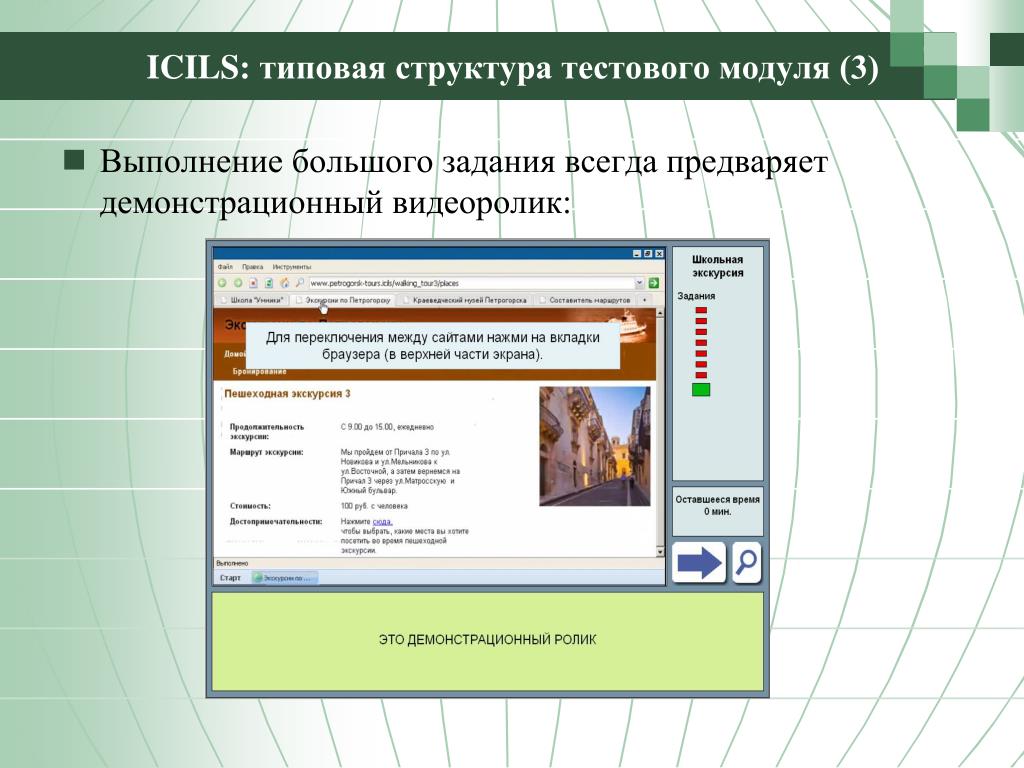Click the Выполнено status bar text
Screen dimensions: 1024x768
232,563
